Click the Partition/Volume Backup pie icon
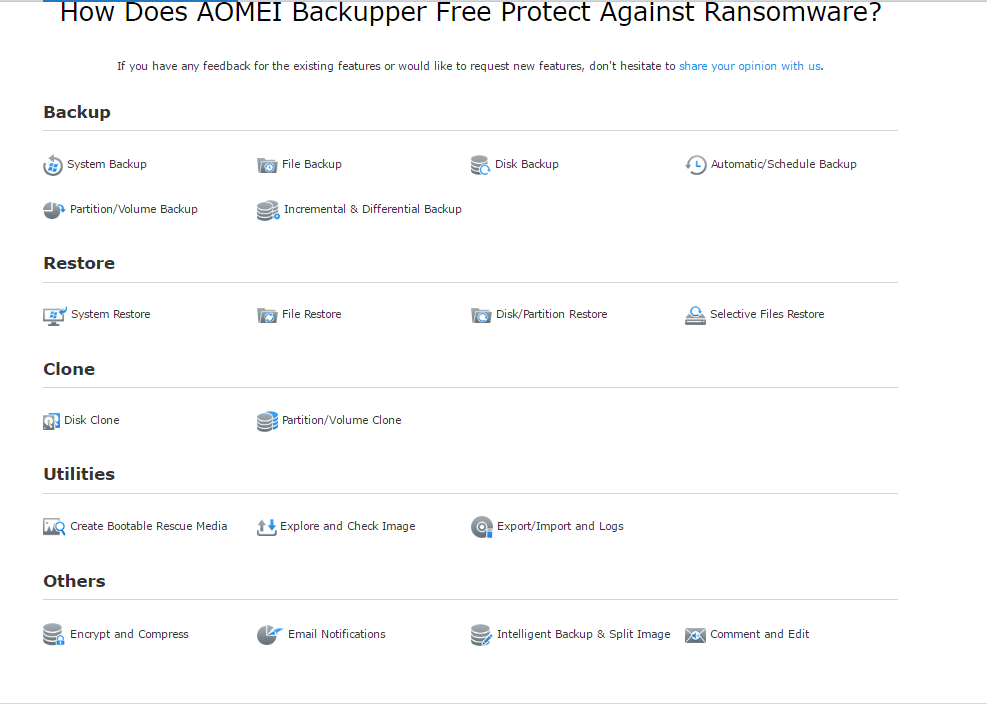The width and height of the screenshot is (987, 711). (54, 210)
